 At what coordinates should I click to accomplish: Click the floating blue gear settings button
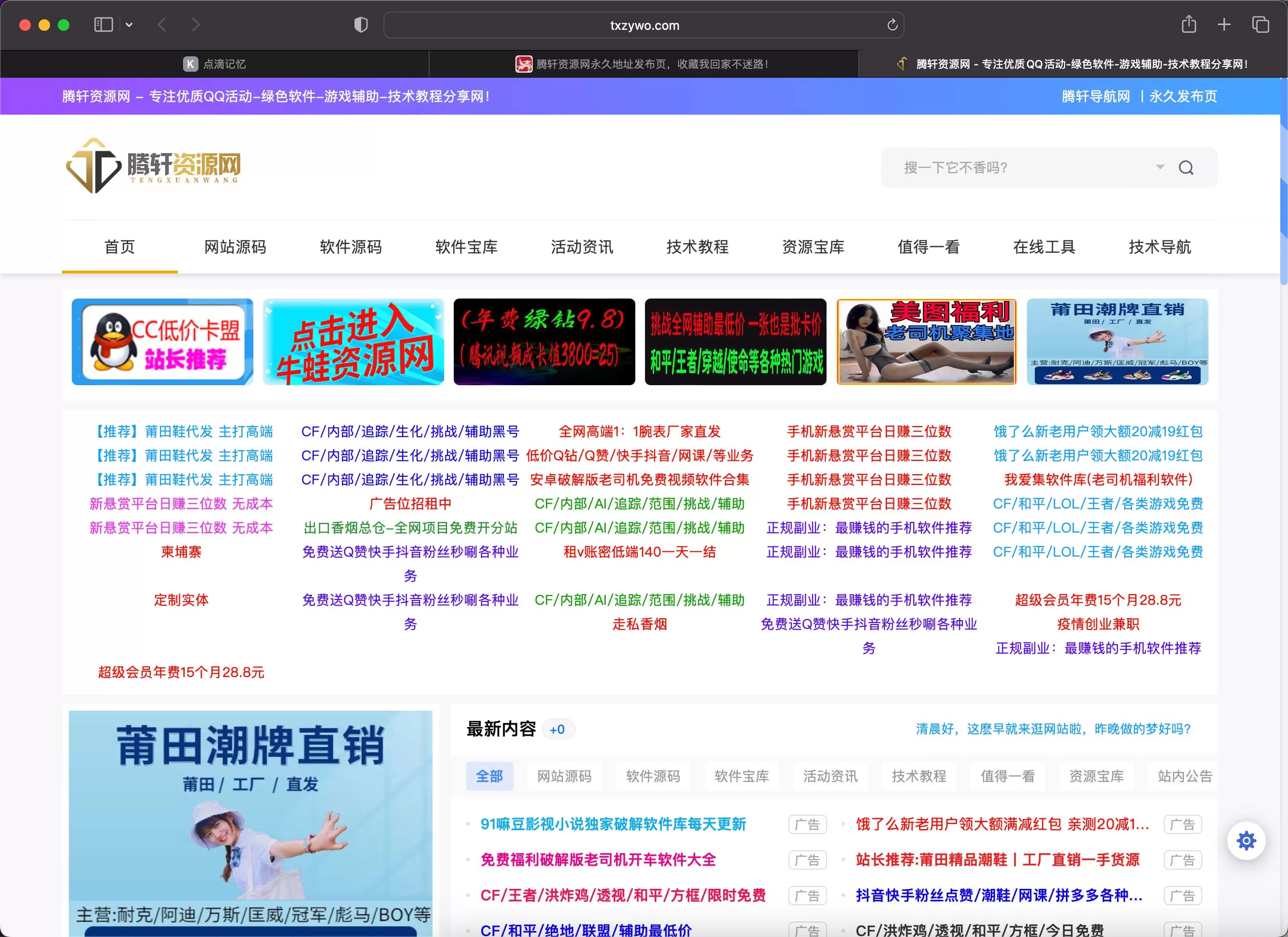coord(1246,841)
